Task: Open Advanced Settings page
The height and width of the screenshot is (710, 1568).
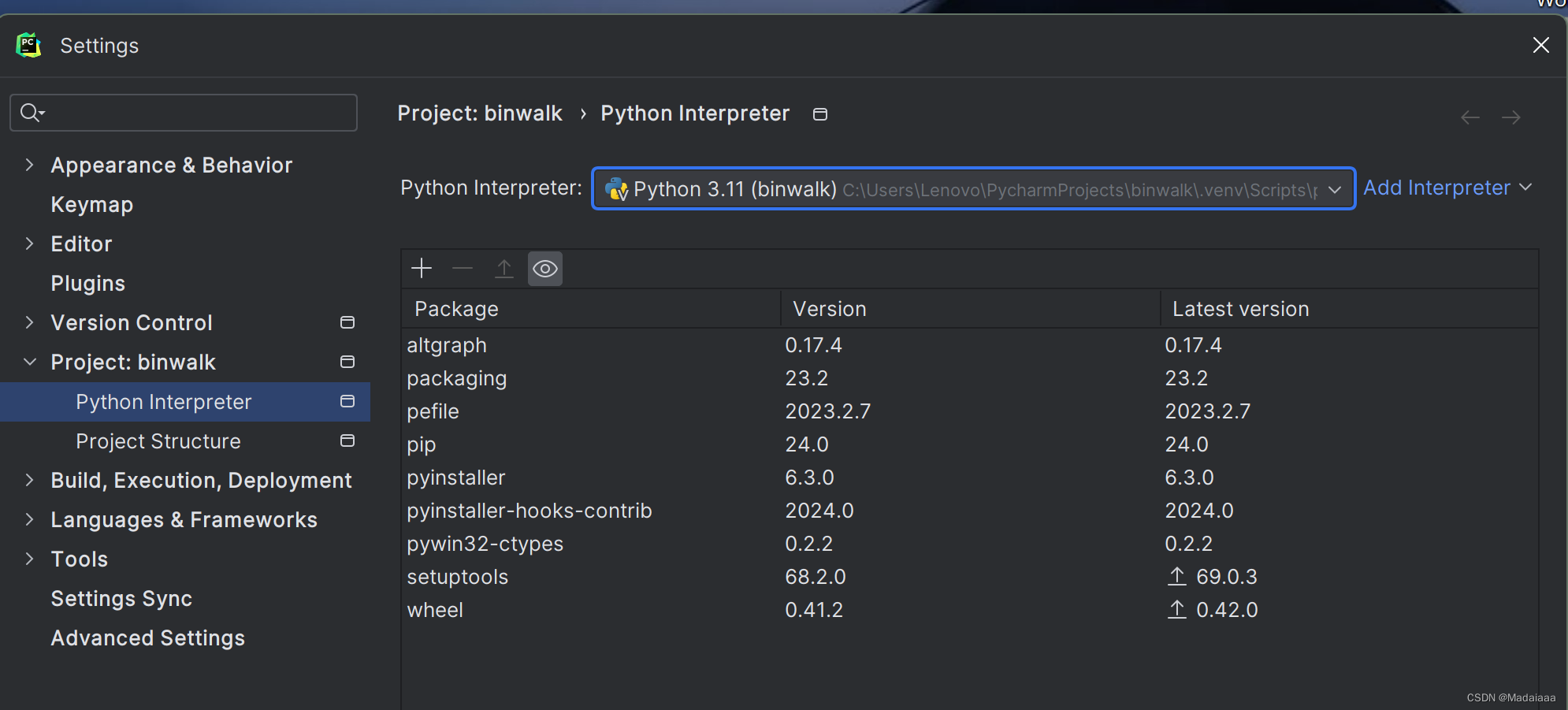Action: tap(148, 638)
